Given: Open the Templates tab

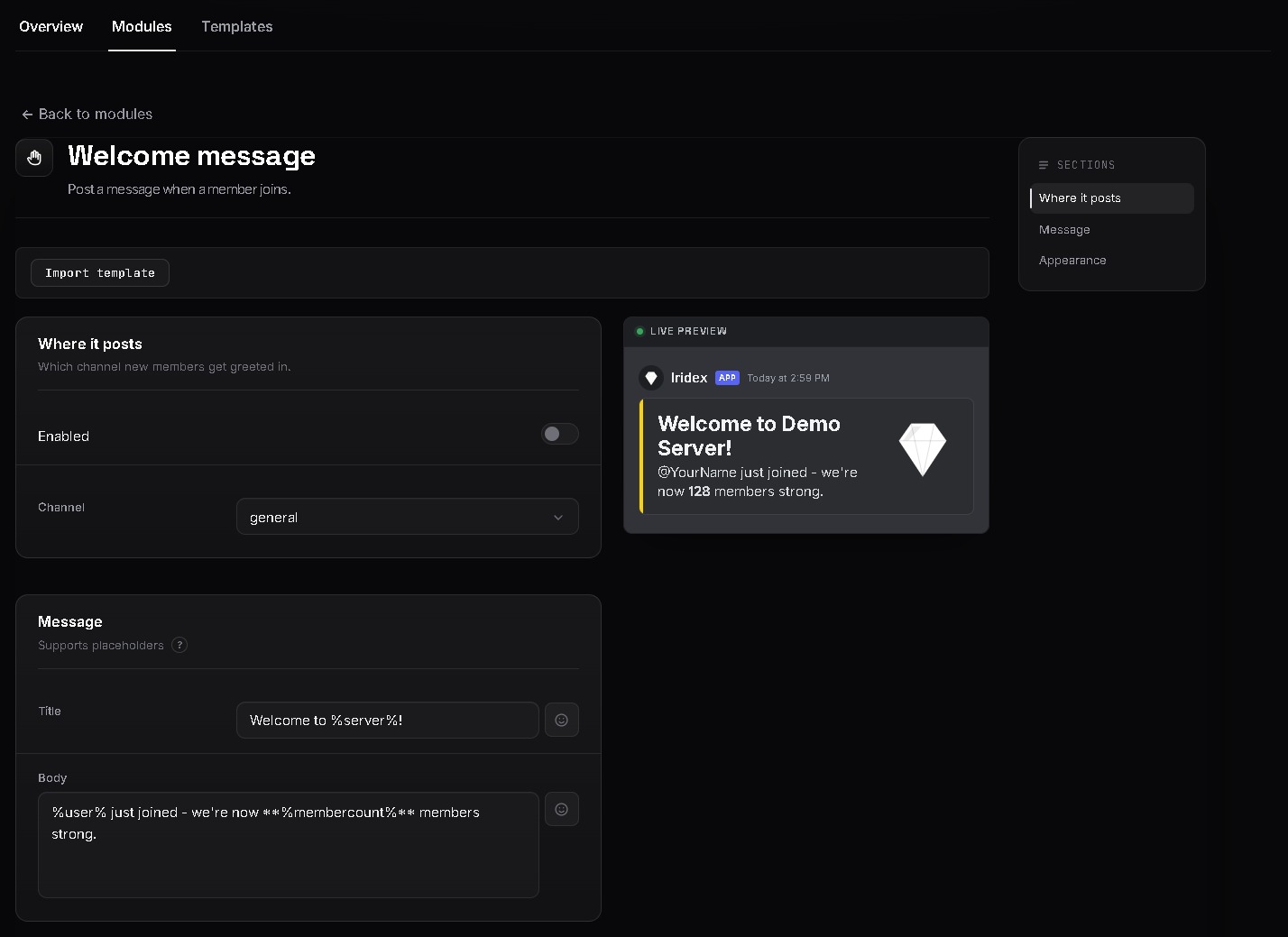Looking at the screenshot, I should pyautogui.click(x=237, y=26).
